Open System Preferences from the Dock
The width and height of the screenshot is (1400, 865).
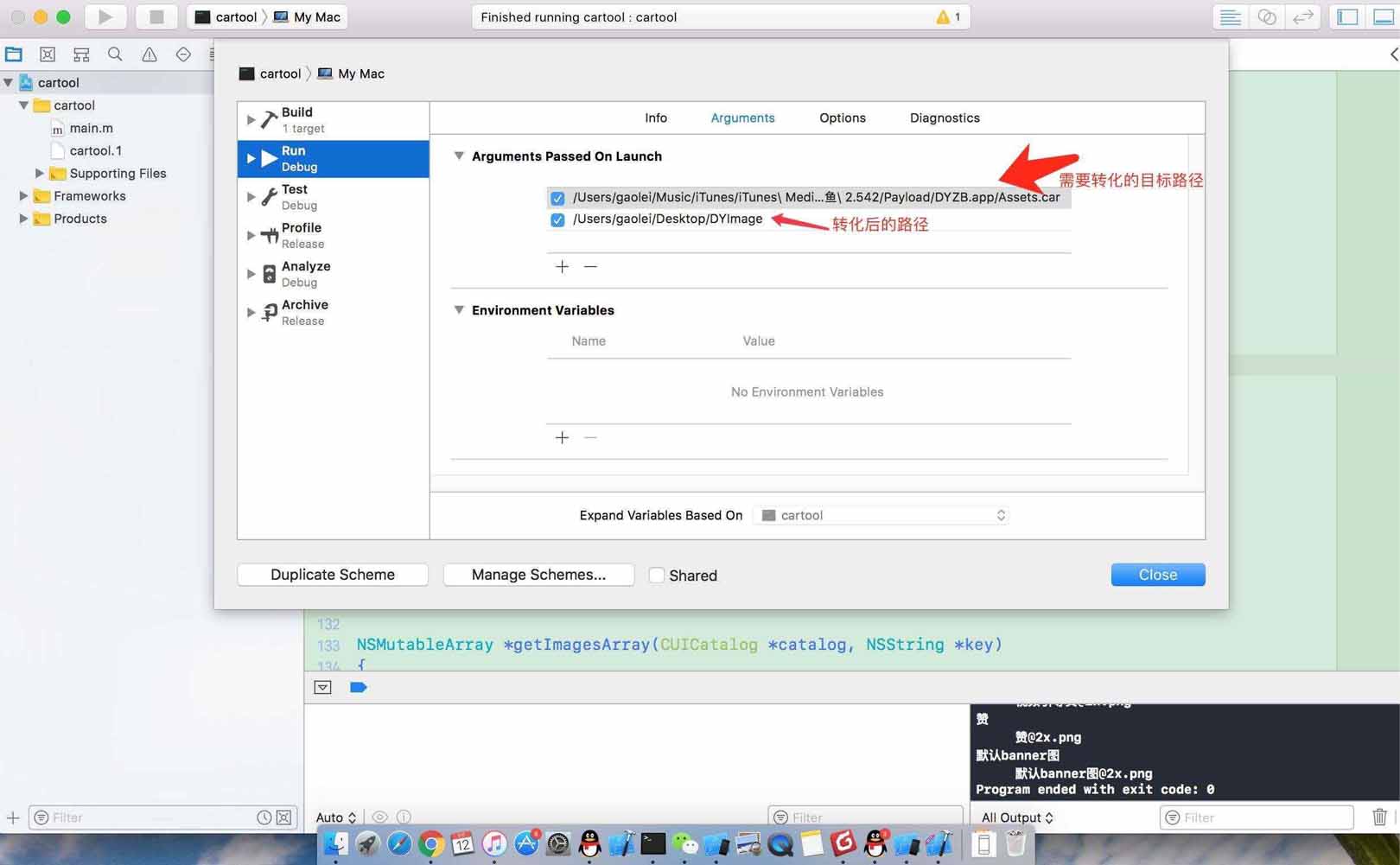click(x=558, y=843)
